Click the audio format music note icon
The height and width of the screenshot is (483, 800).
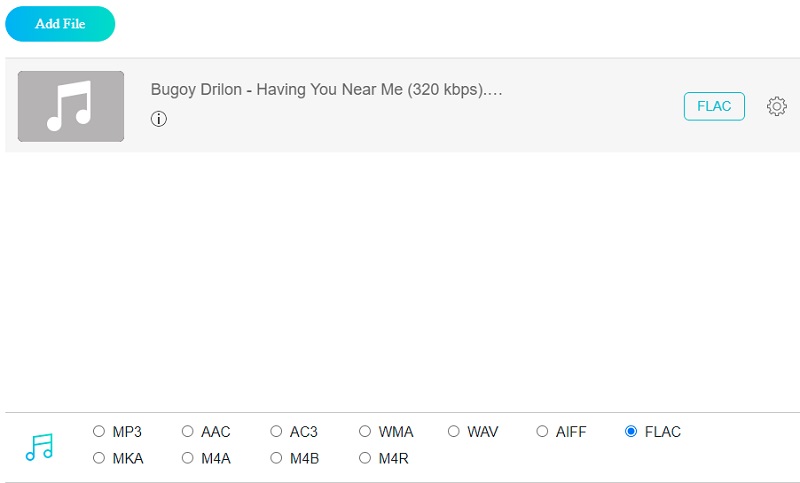(x=39, y=446)
